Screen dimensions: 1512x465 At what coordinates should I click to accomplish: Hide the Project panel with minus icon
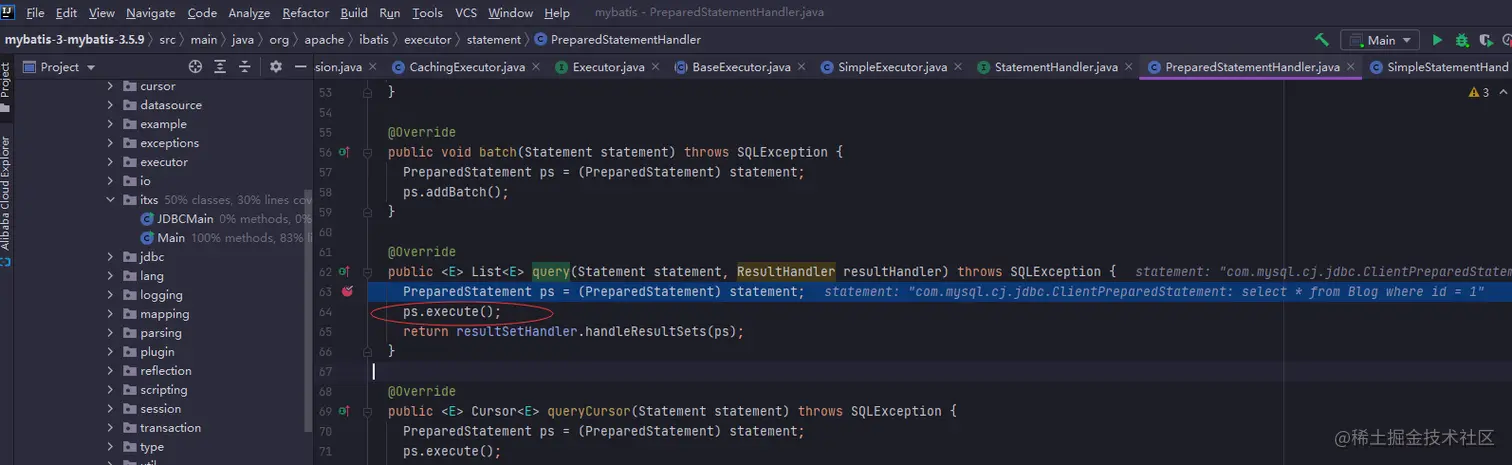[300, 67]
